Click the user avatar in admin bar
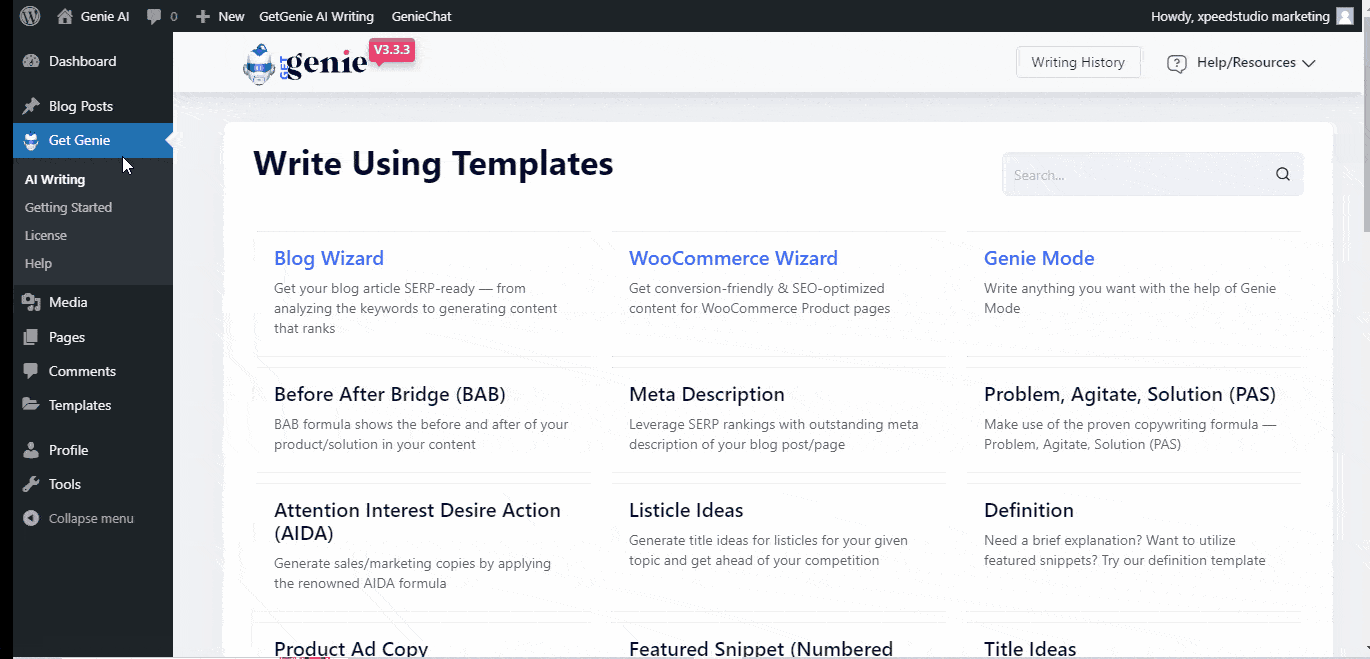 (1345, 16)
